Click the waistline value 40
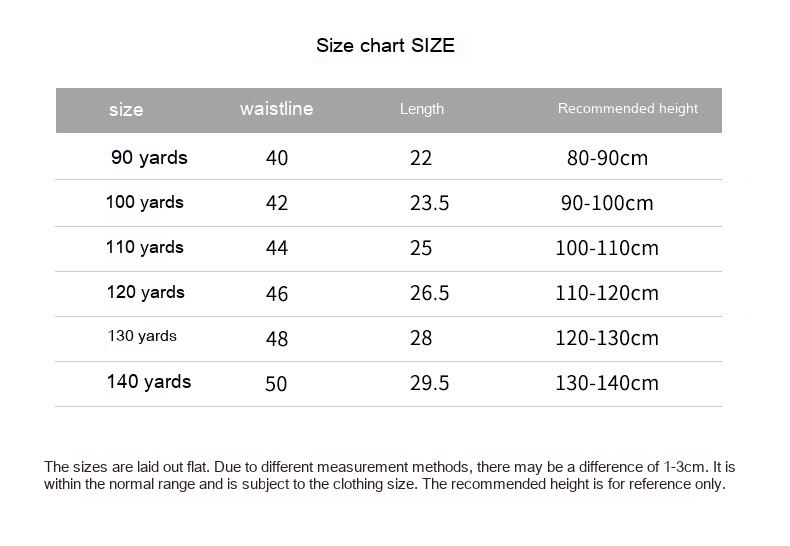 (277, 158)
